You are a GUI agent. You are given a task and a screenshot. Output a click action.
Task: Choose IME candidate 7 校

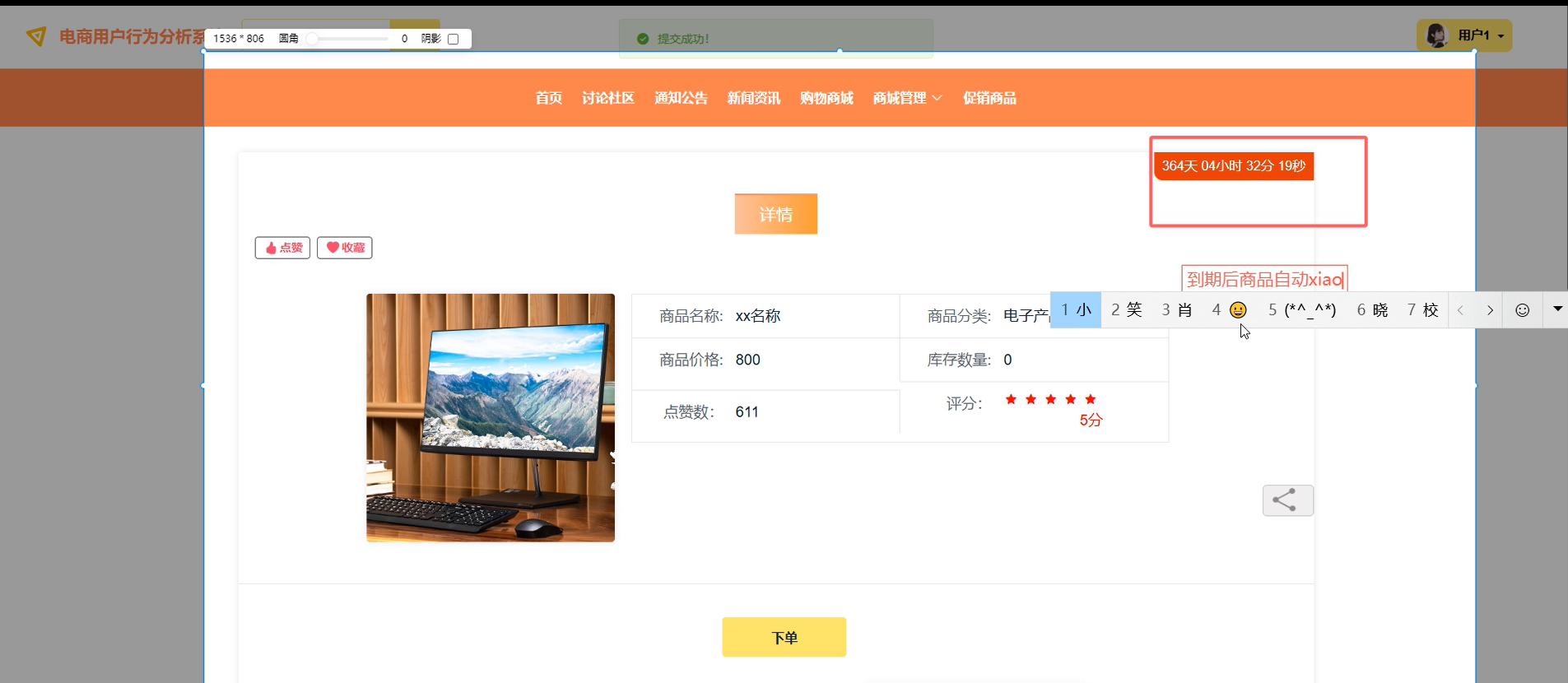coord(1423,310)
